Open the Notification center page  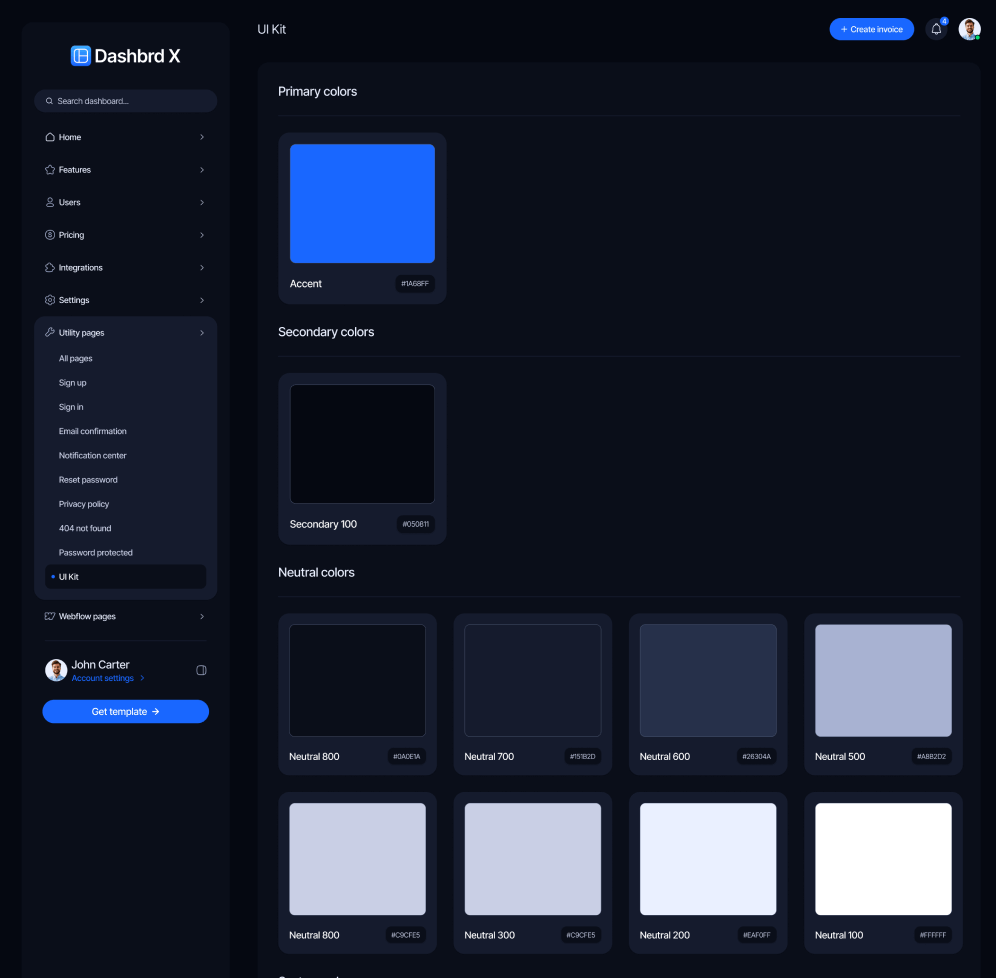click(92, 455)
